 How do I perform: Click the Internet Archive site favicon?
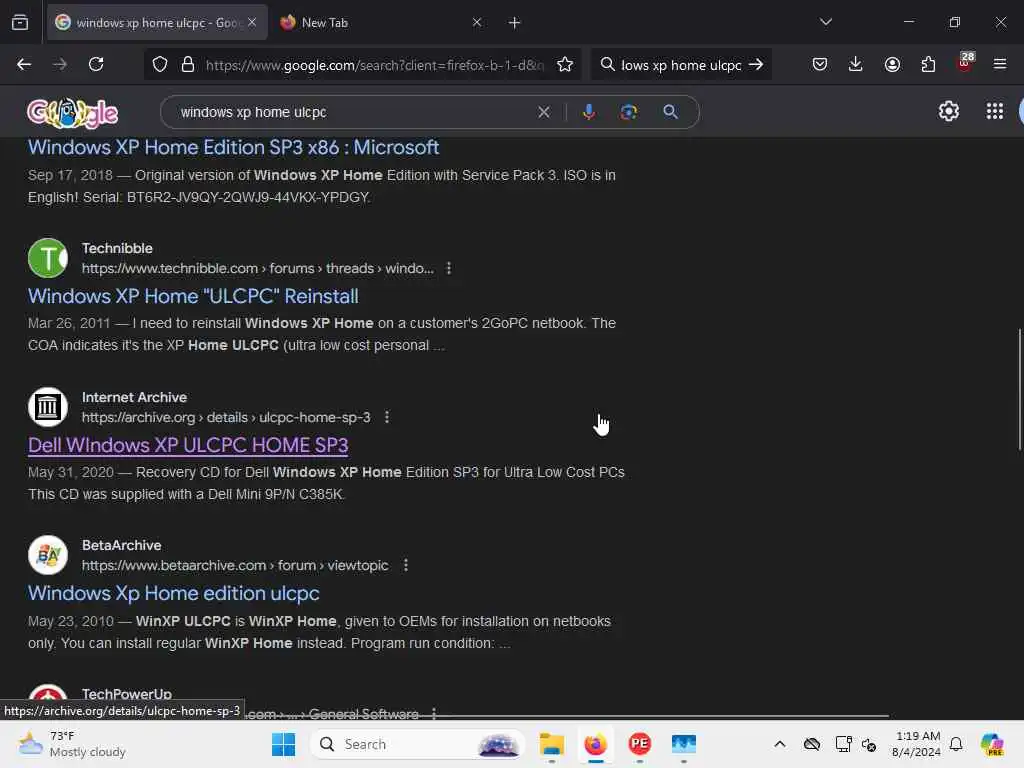tap(48, 407)
